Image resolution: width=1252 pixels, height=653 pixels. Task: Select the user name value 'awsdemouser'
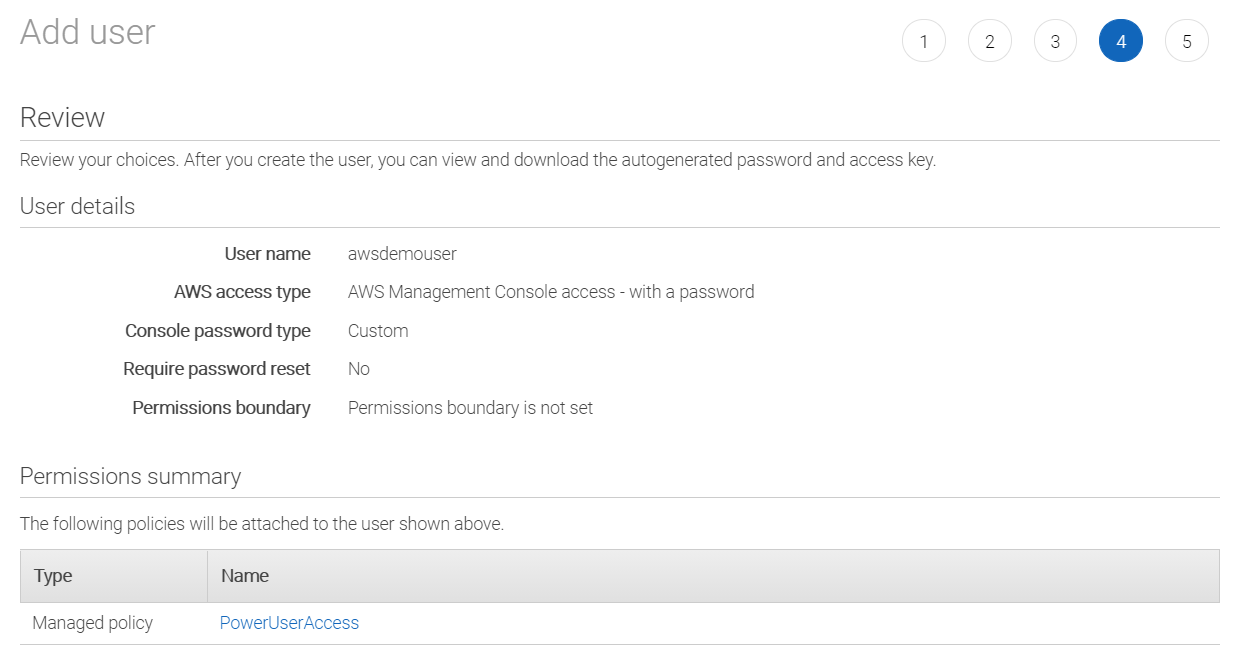402,254
